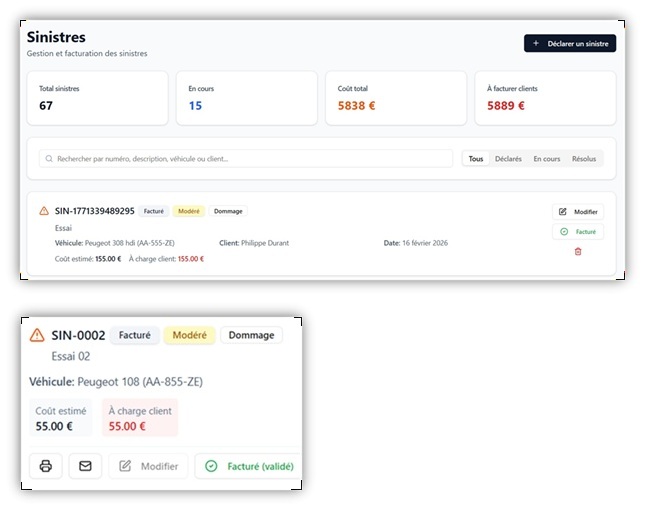The image size is (645, 525).
Task: Click warning triangle icon beside SIN-1771339489295
Action: tap(44, 211)
